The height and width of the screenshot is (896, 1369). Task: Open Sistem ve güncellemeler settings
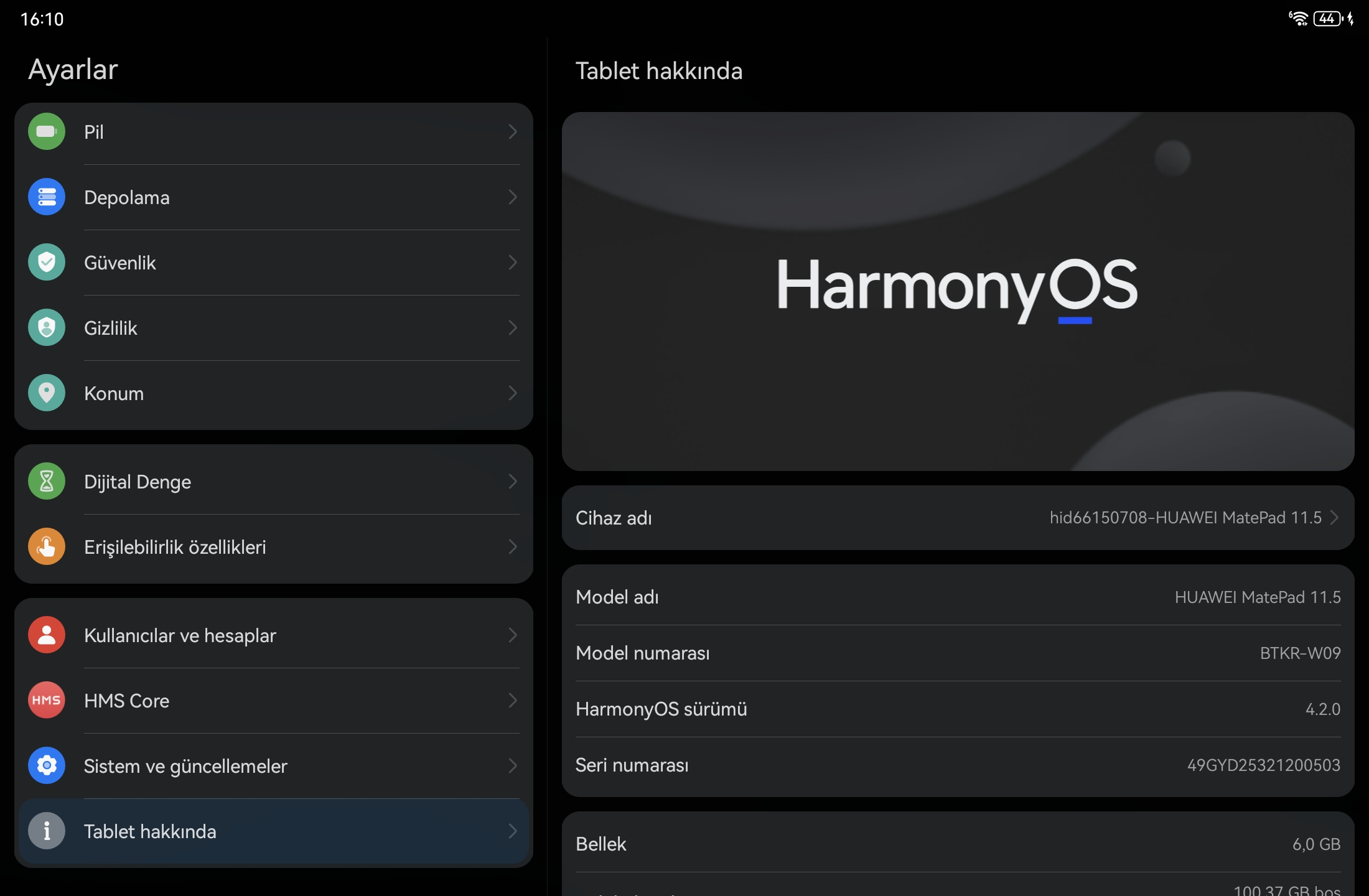(x=274, y=765)
